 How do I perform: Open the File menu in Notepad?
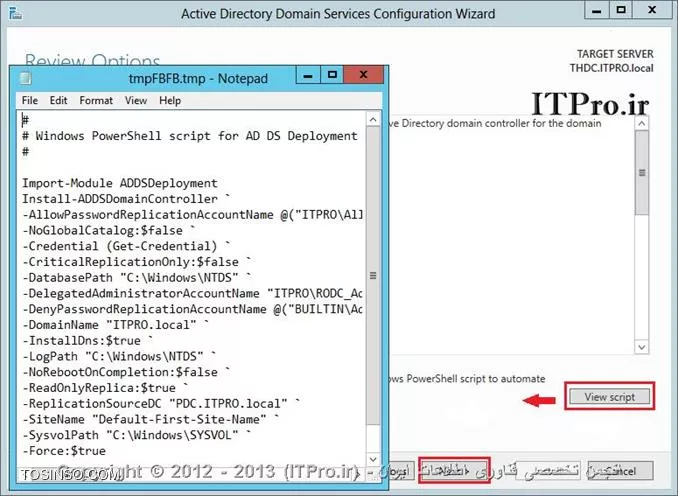30,101
